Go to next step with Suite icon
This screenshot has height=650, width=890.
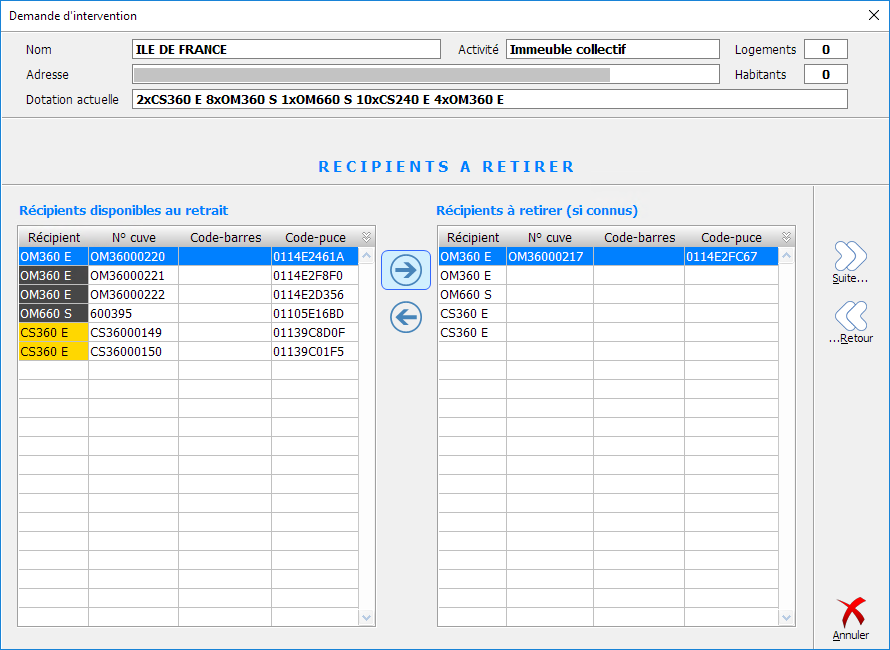[850, 262]
